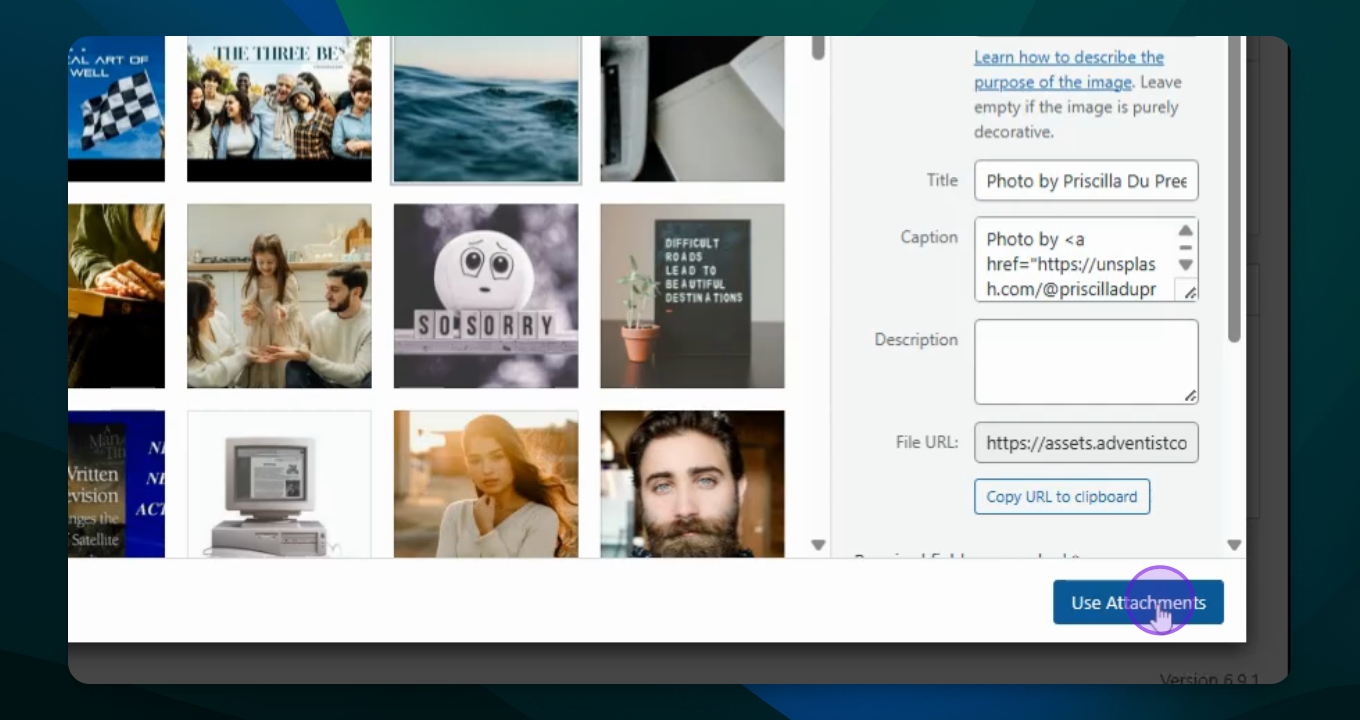Choose the So Sorry emoji thumbnail
The width and height of the screenshot is (1360, 720).
click(x=486, y=296)
